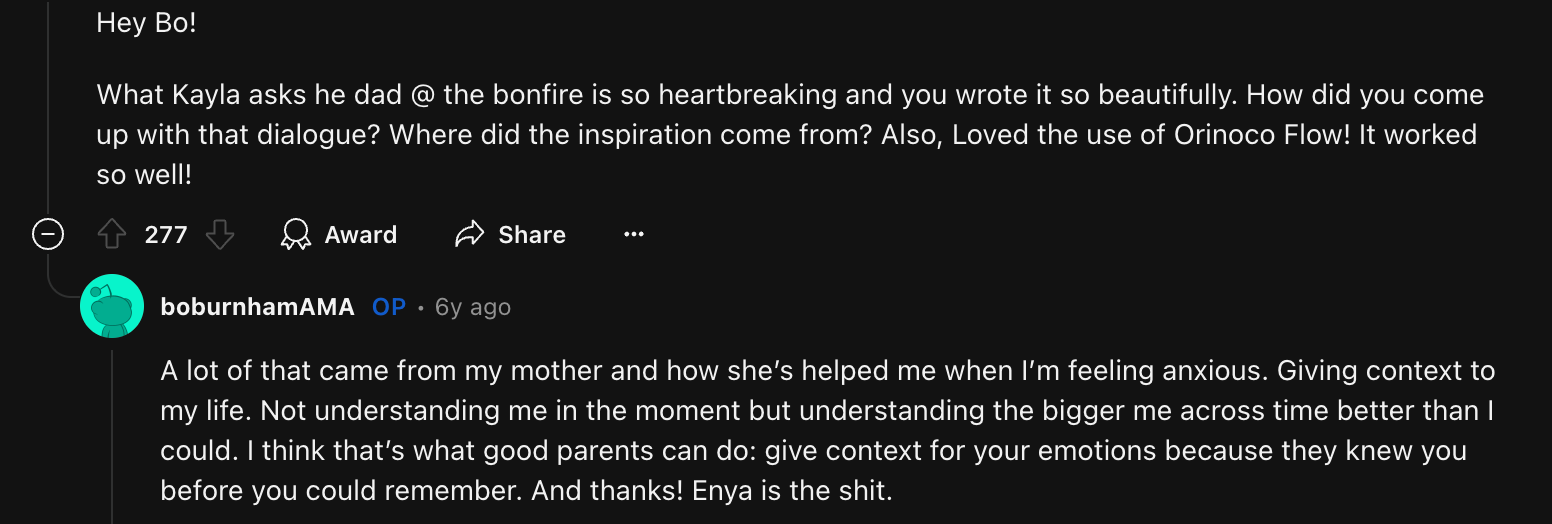Click the thread line beside the parent comment

(48, 100)
